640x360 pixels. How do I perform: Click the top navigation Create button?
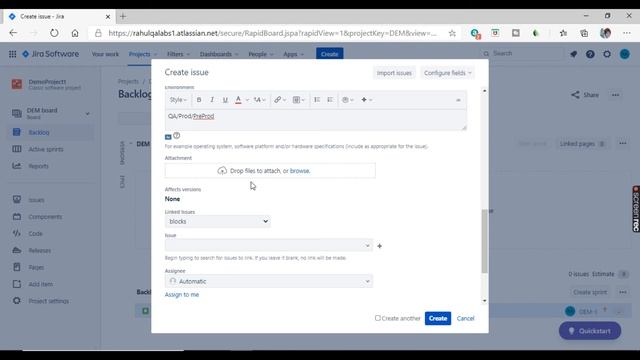tap(329, 54)
